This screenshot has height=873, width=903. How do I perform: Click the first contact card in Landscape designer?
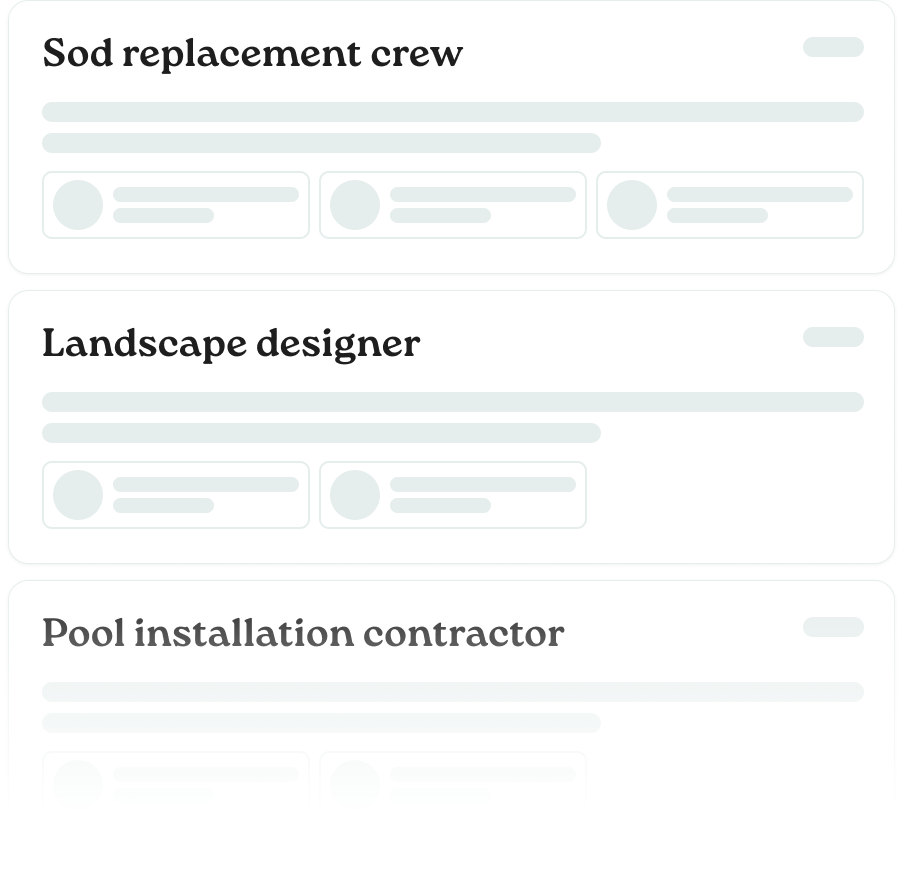[x=176, y=494]
